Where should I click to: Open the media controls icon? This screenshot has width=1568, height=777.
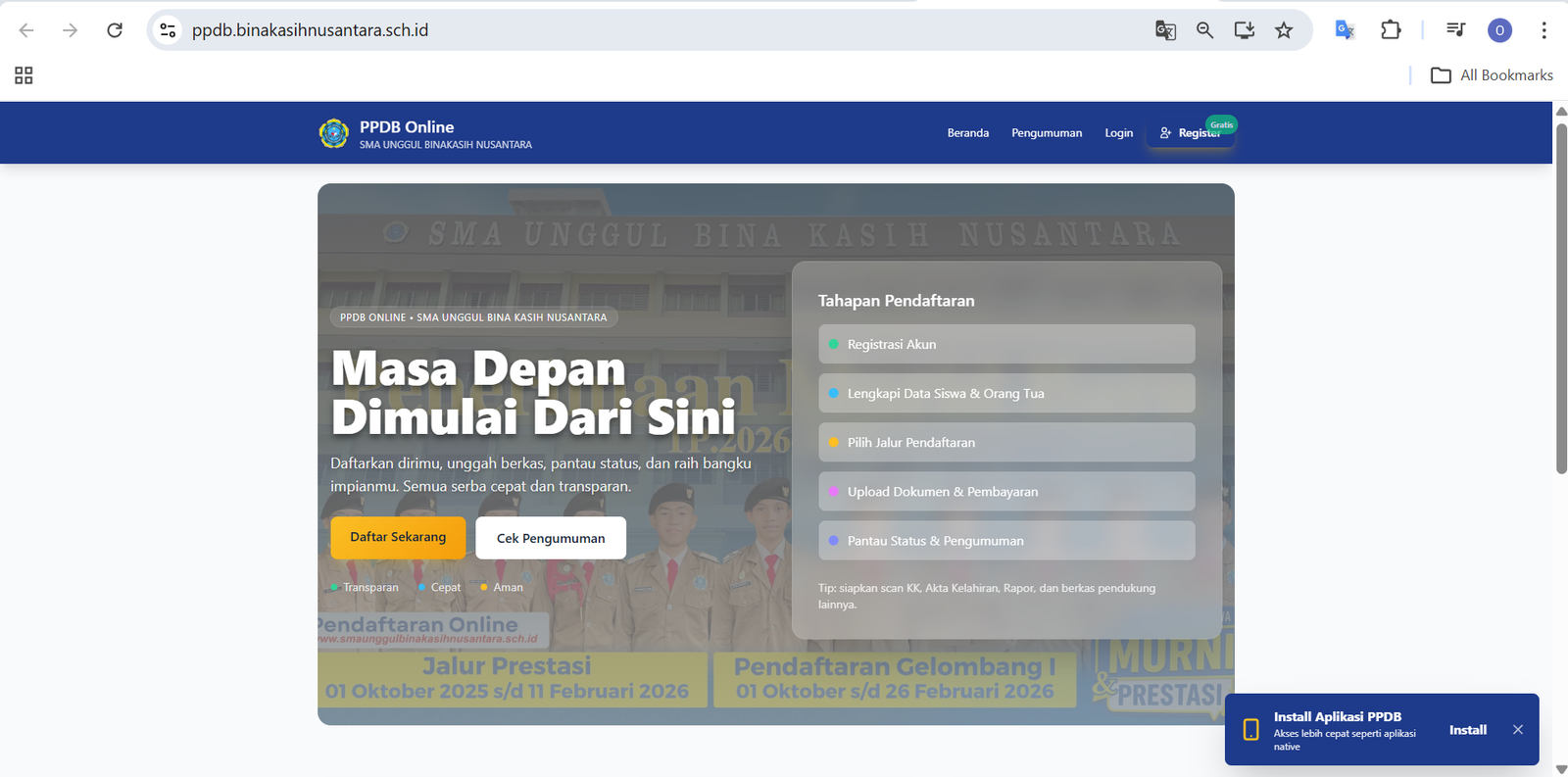tap(1455, 30)
